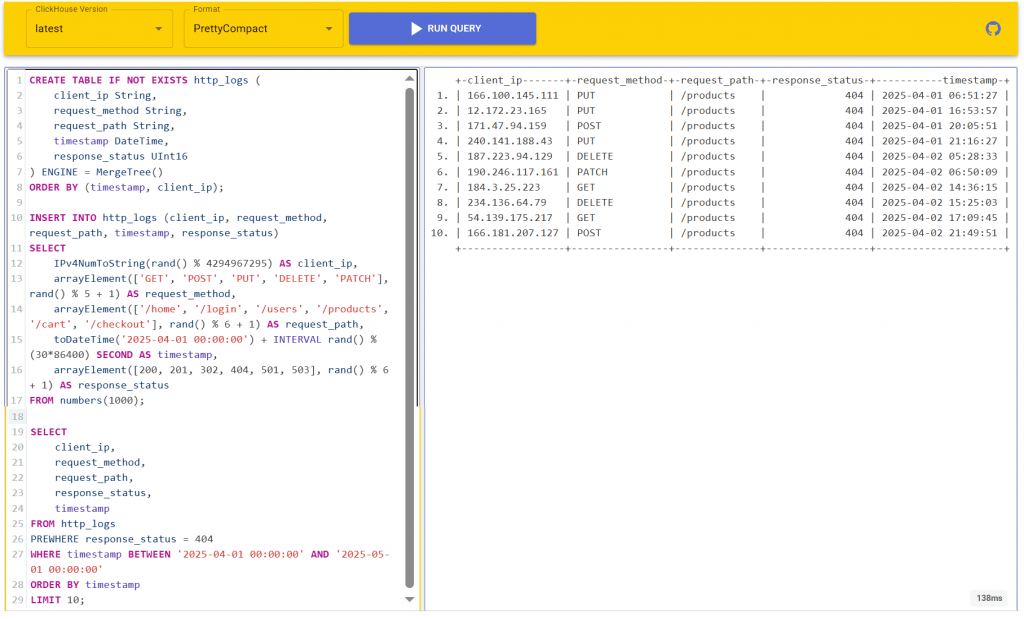Click the 'LIMIT 10;' line in editor
Screen dimensions: 1024x619
coord(58,600)
